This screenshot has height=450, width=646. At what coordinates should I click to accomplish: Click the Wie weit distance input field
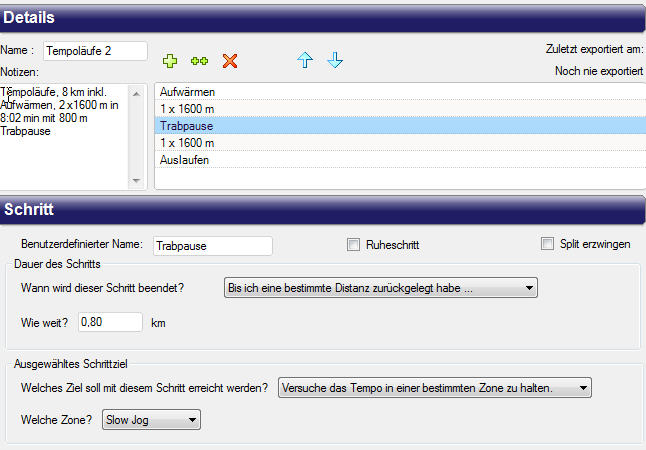110,322
